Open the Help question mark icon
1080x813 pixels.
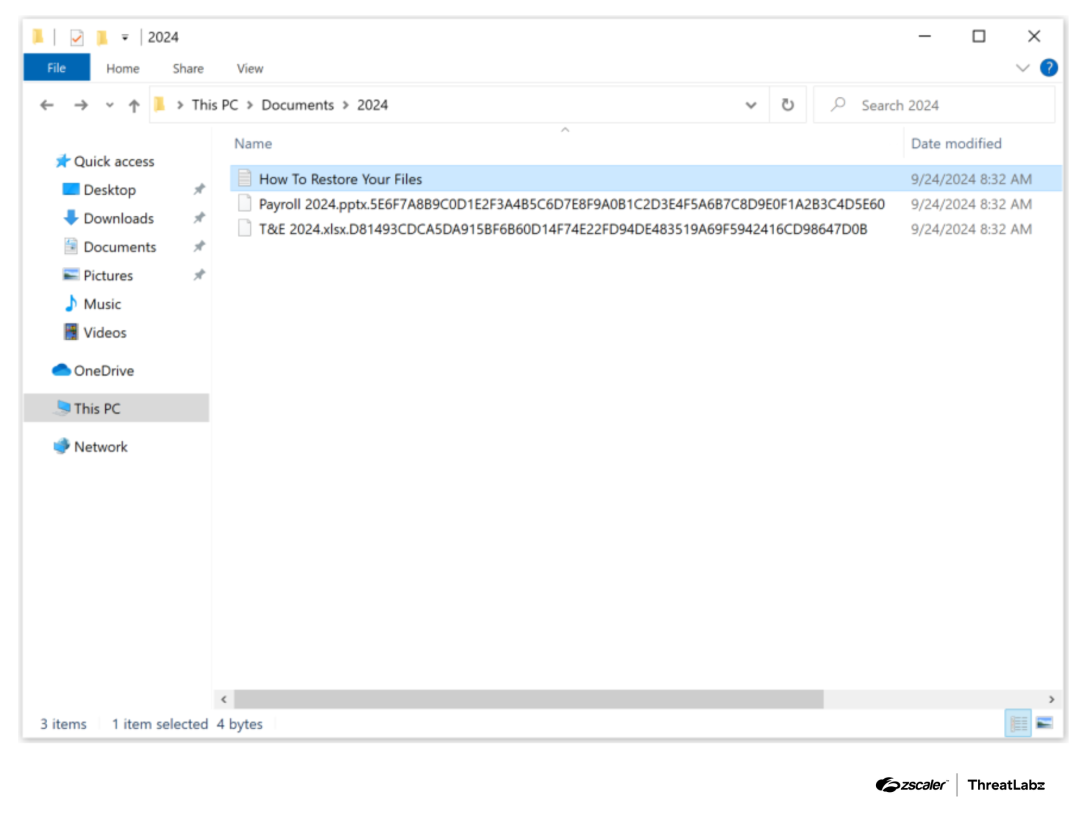pos(1048,68)
